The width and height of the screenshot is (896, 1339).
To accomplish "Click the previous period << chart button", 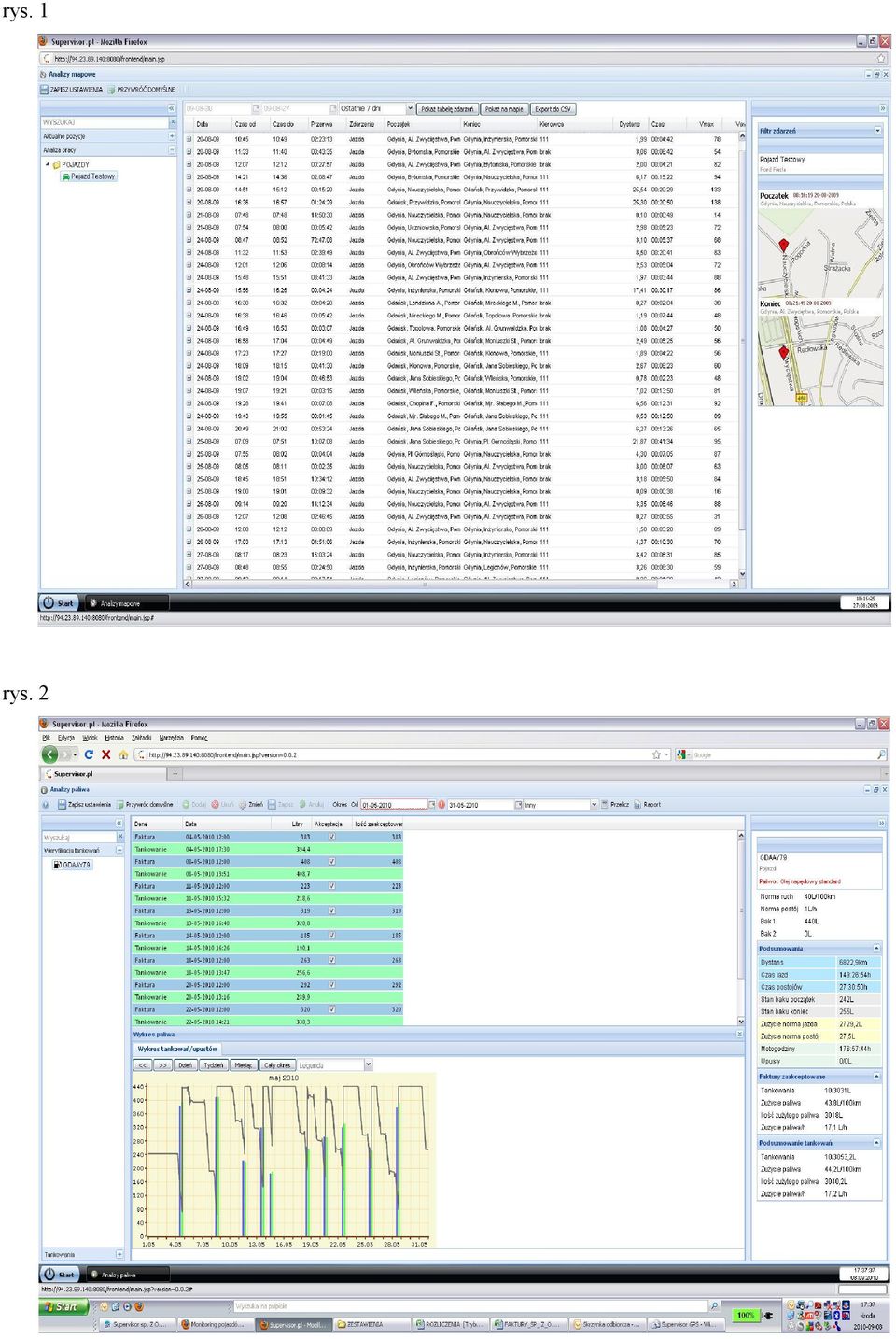I will pyautogui.click(x=143, y=1065).
